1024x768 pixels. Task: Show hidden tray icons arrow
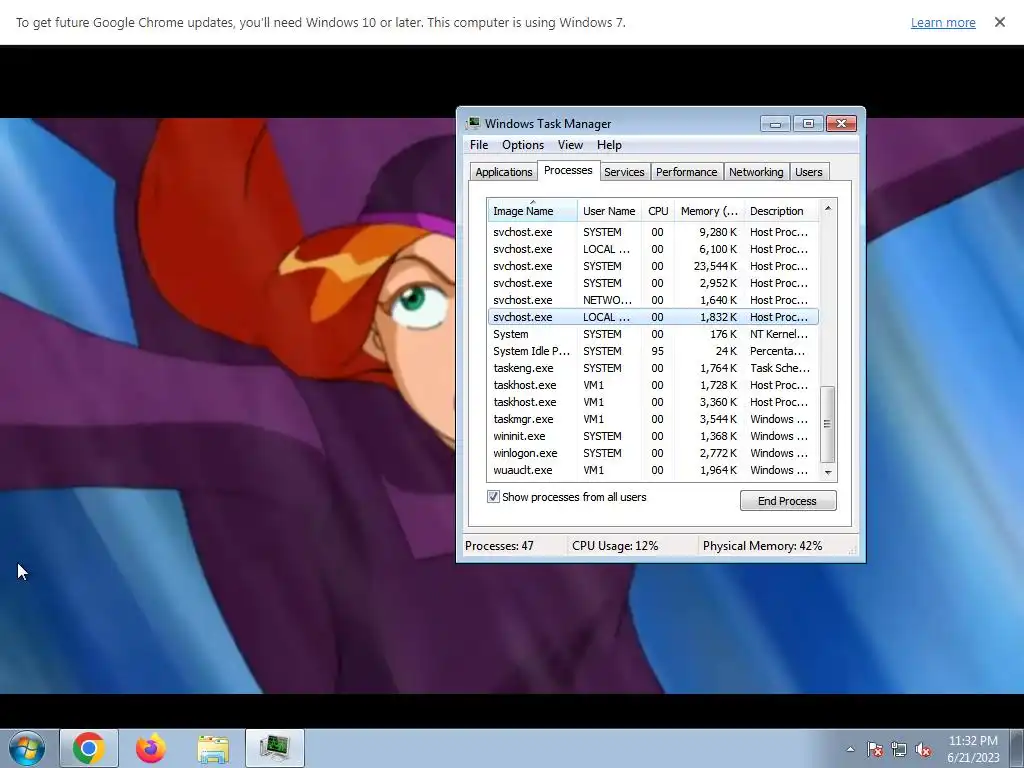(850, 749)
